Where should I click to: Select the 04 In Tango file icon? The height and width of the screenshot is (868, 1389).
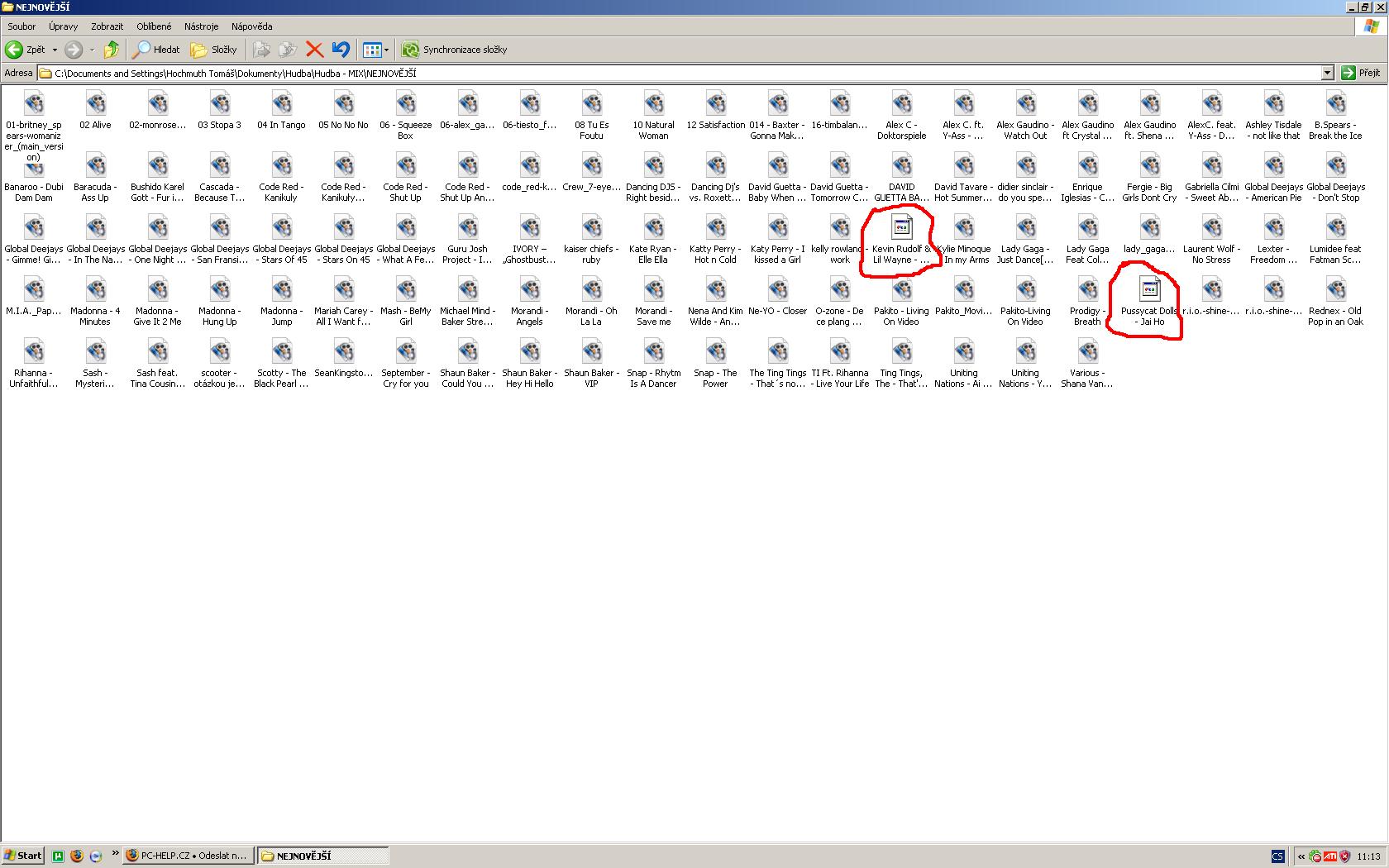pos(281,103)
